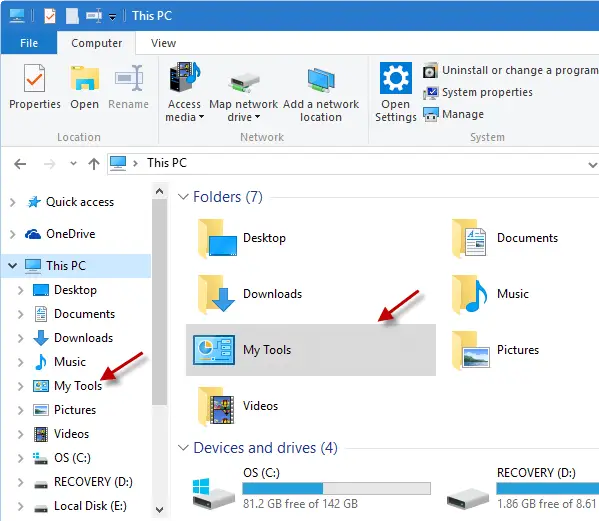Select My Tools folder in main pane
The width and height of the screenshot is (599, 521).
point(311,349)
